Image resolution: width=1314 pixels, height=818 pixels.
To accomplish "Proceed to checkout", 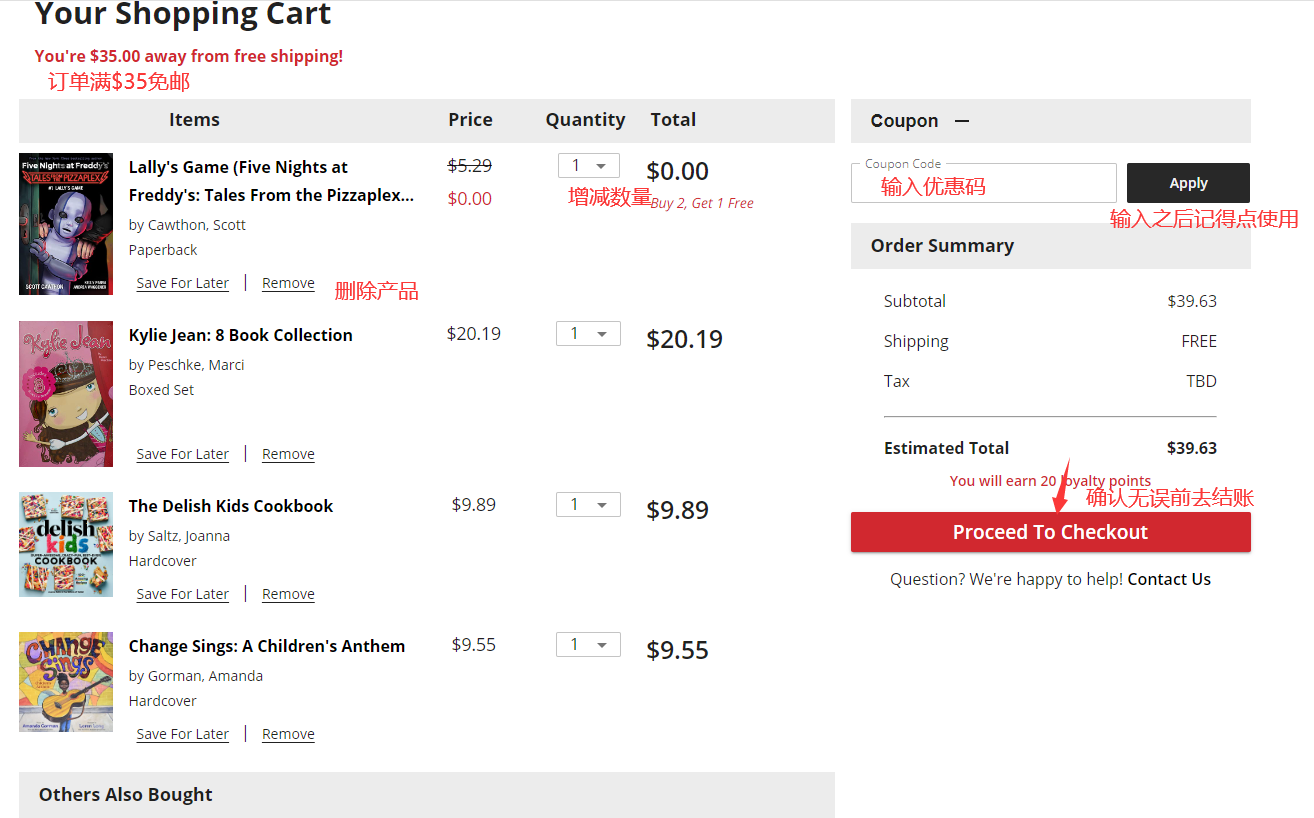I will 1050,532.
